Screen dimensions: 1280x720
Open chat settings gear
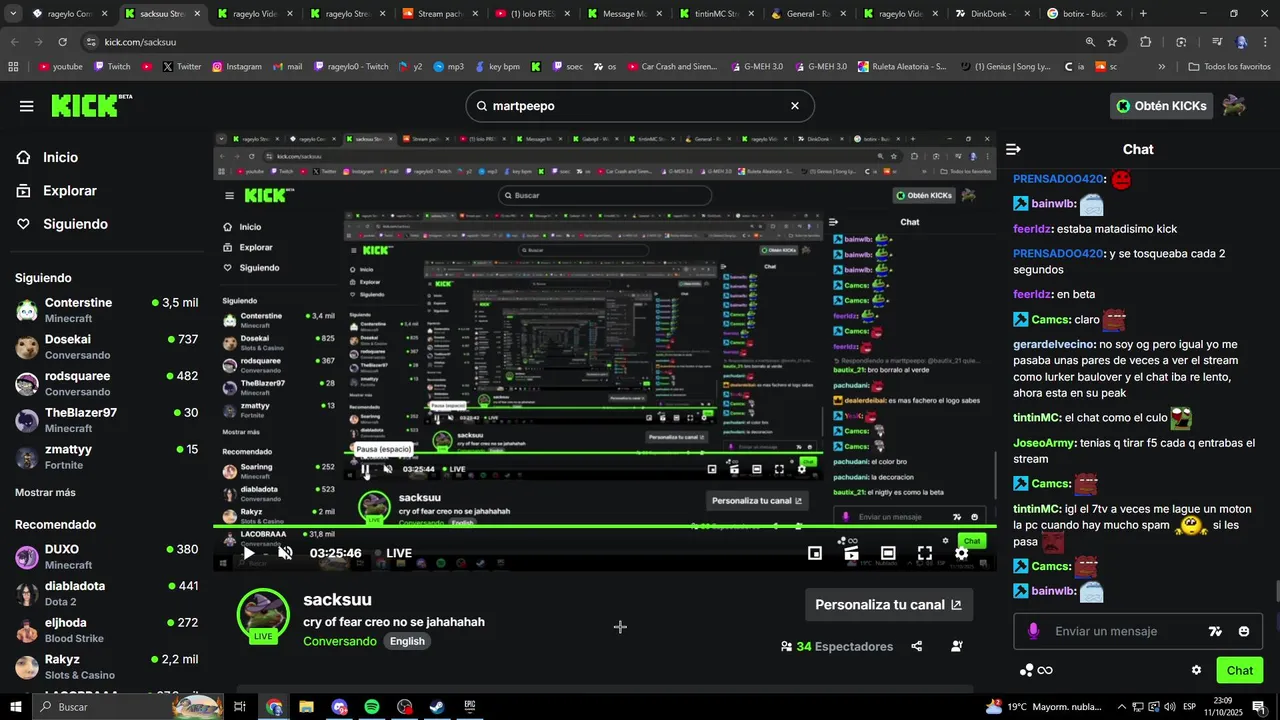point(1196,670)
